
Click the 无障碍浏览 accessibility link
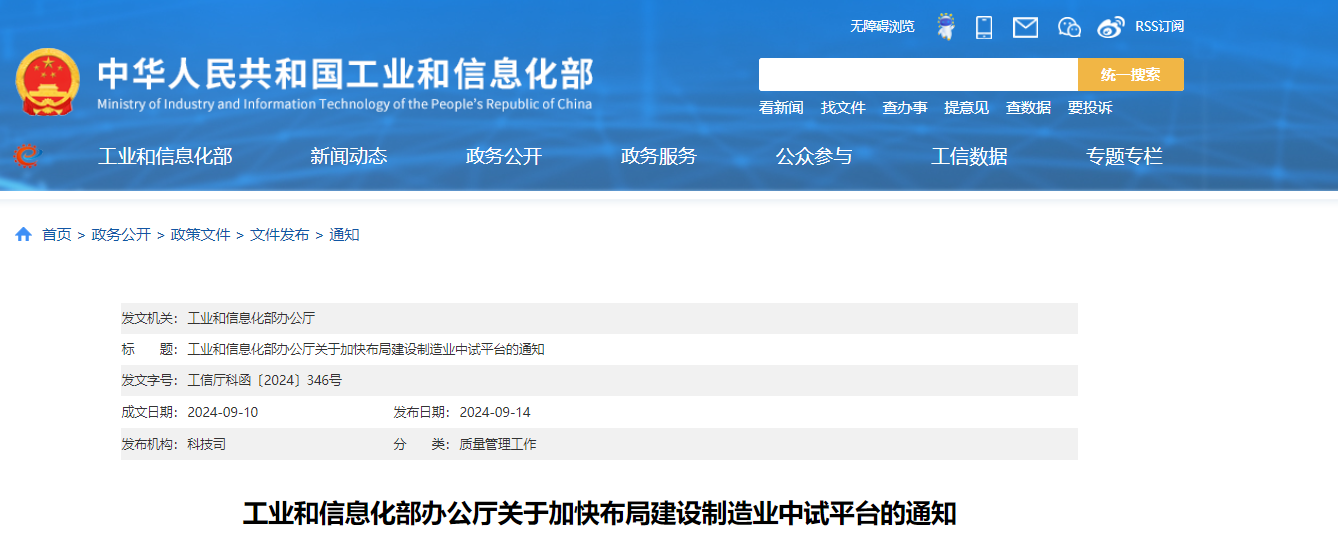[882, 27]
